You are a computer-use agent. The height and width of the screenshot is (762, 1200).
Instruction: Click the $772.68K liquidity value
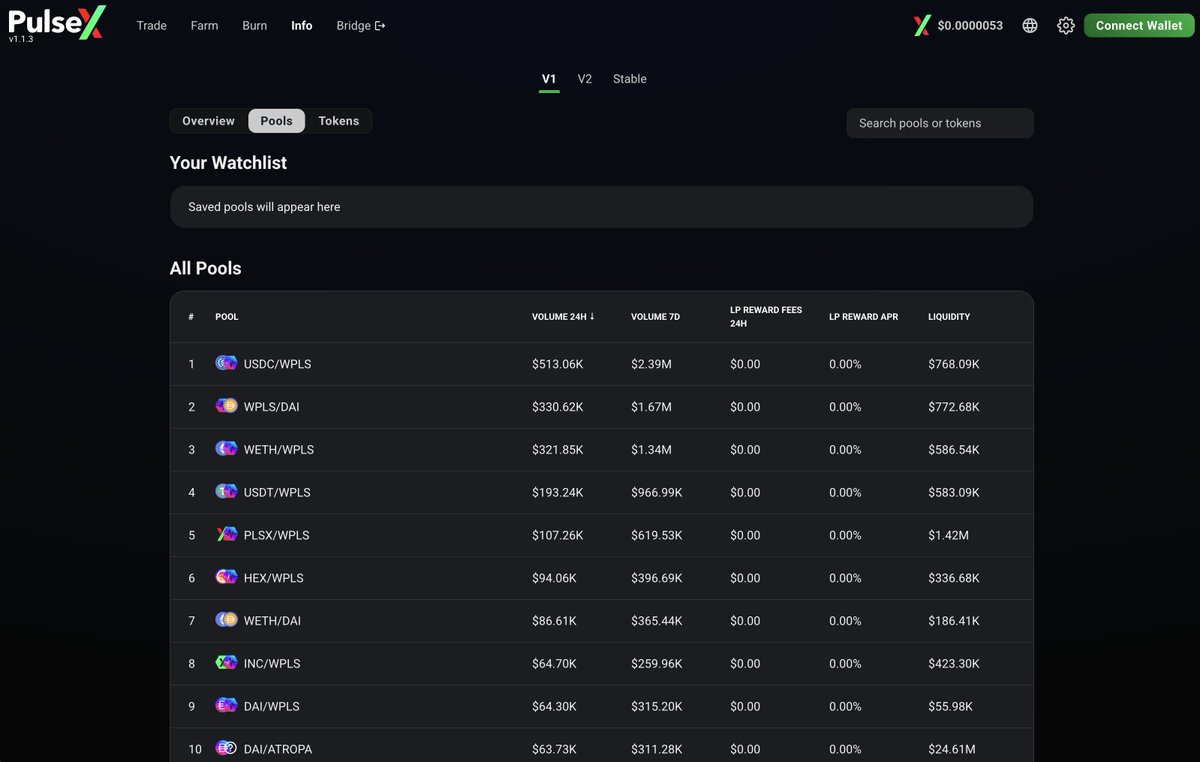tap(954, 407)
